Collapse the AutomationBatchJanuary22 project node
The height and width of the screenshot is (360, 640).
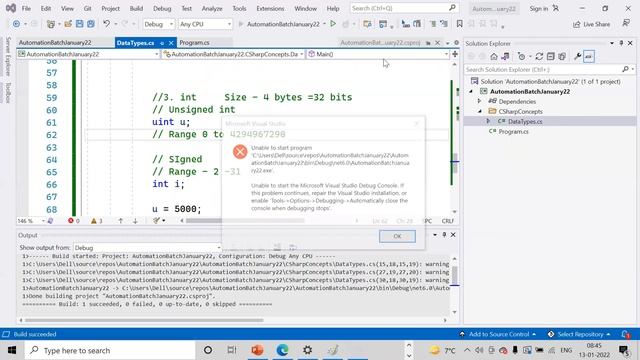pyautogui.click(x=471, y=91)
